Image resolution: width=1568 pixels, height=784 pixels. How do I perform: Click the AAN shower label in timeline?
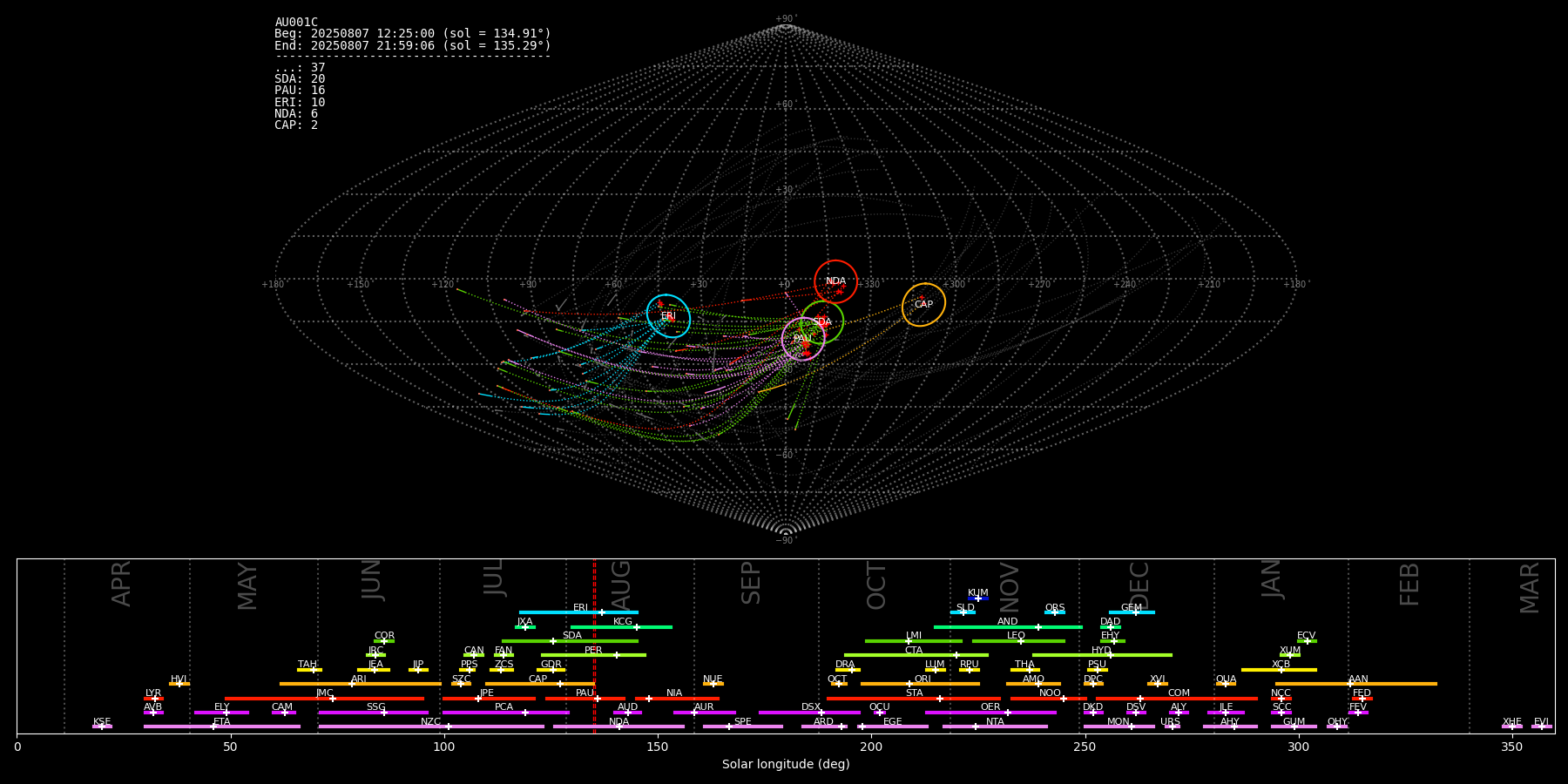coord(1359,679)
